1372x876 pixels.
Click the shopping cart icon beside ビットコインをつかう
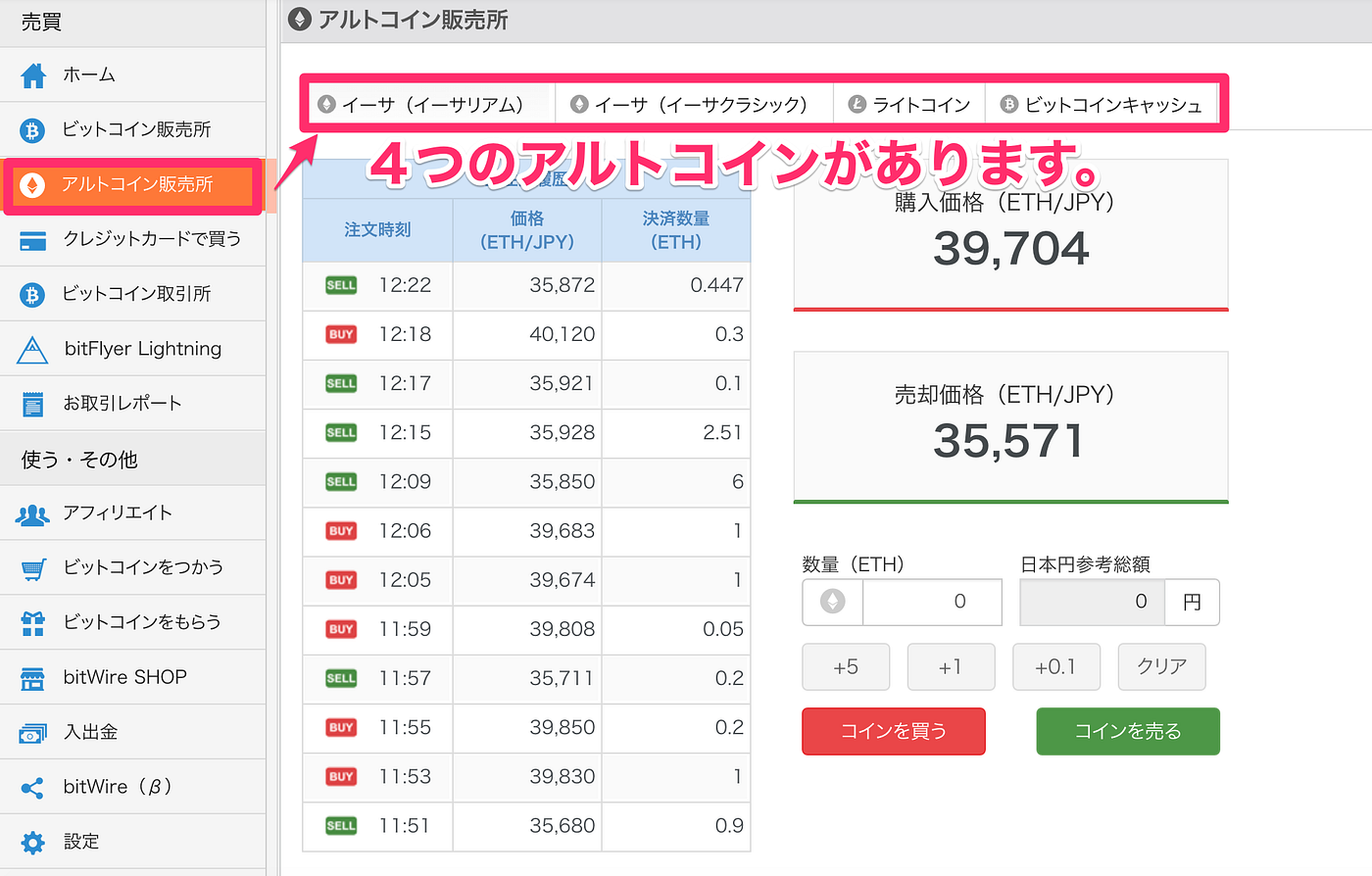[x=33, y=568]
